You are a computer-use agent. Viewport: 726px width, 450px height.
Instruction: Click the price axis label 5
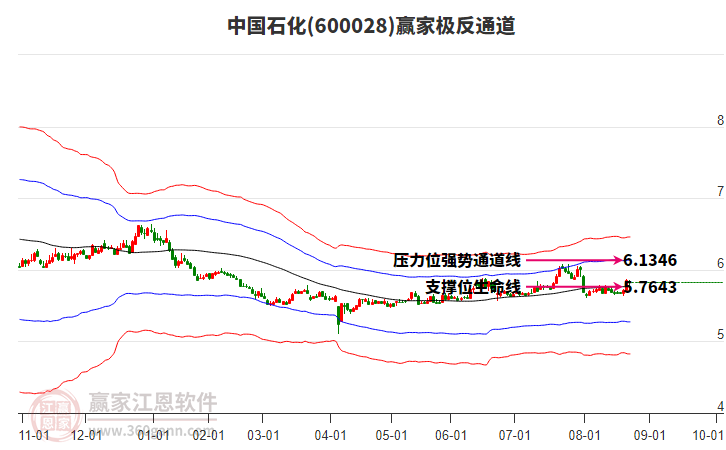pyautogui.click(x=720, y=335)
